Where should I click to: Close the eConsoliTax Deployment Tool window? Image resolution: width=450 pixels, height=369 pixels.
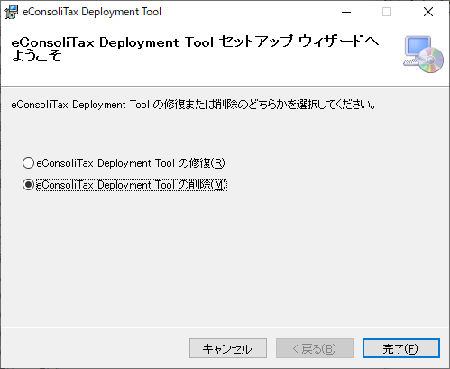pyautogui.click(x=428, y=12)
